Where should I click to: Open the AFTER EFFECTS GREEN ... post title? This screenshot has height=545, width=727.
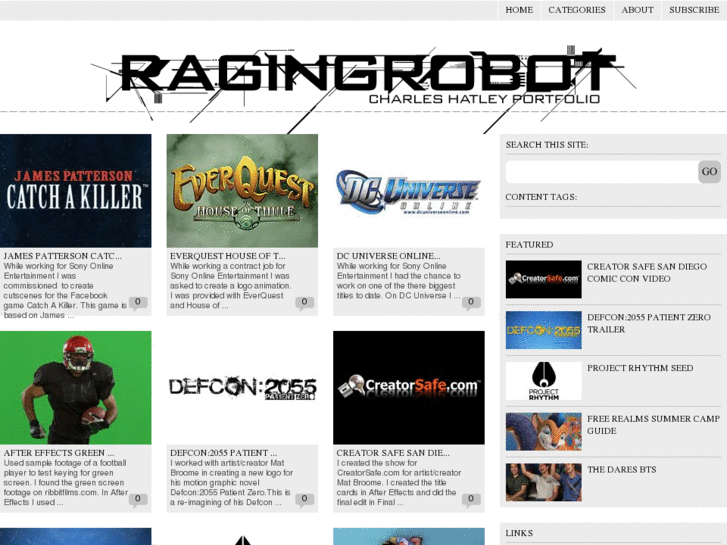(x=59, y=453)
